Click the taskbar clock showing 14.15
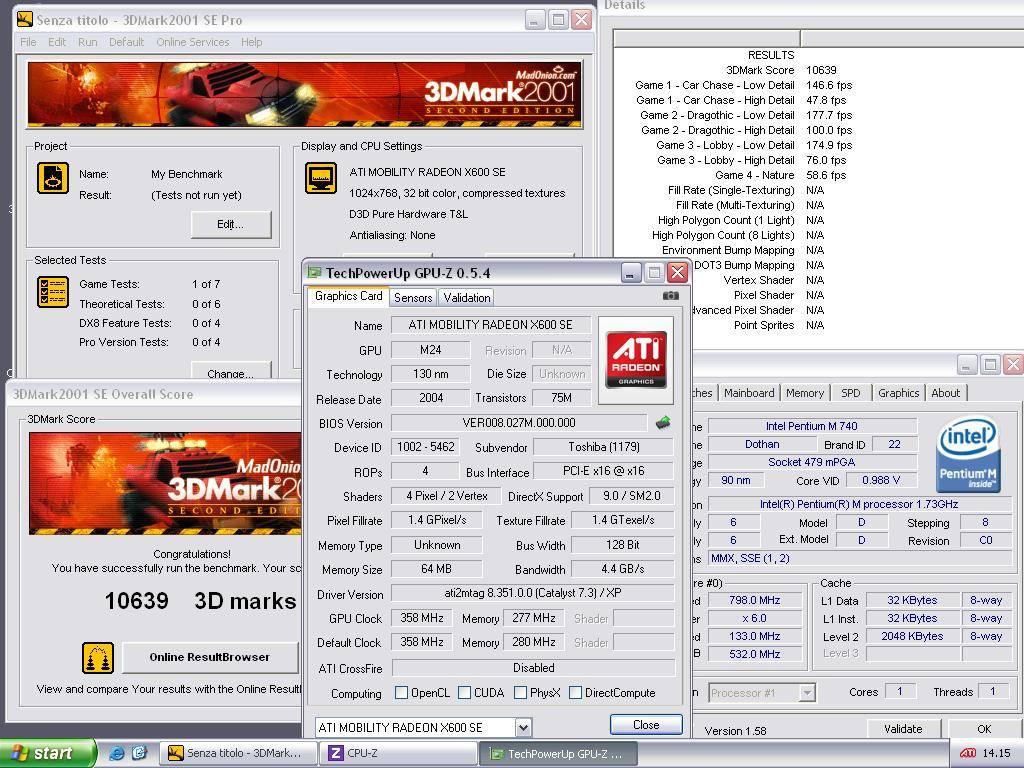The image size is (1024, 768). (996, 753)
